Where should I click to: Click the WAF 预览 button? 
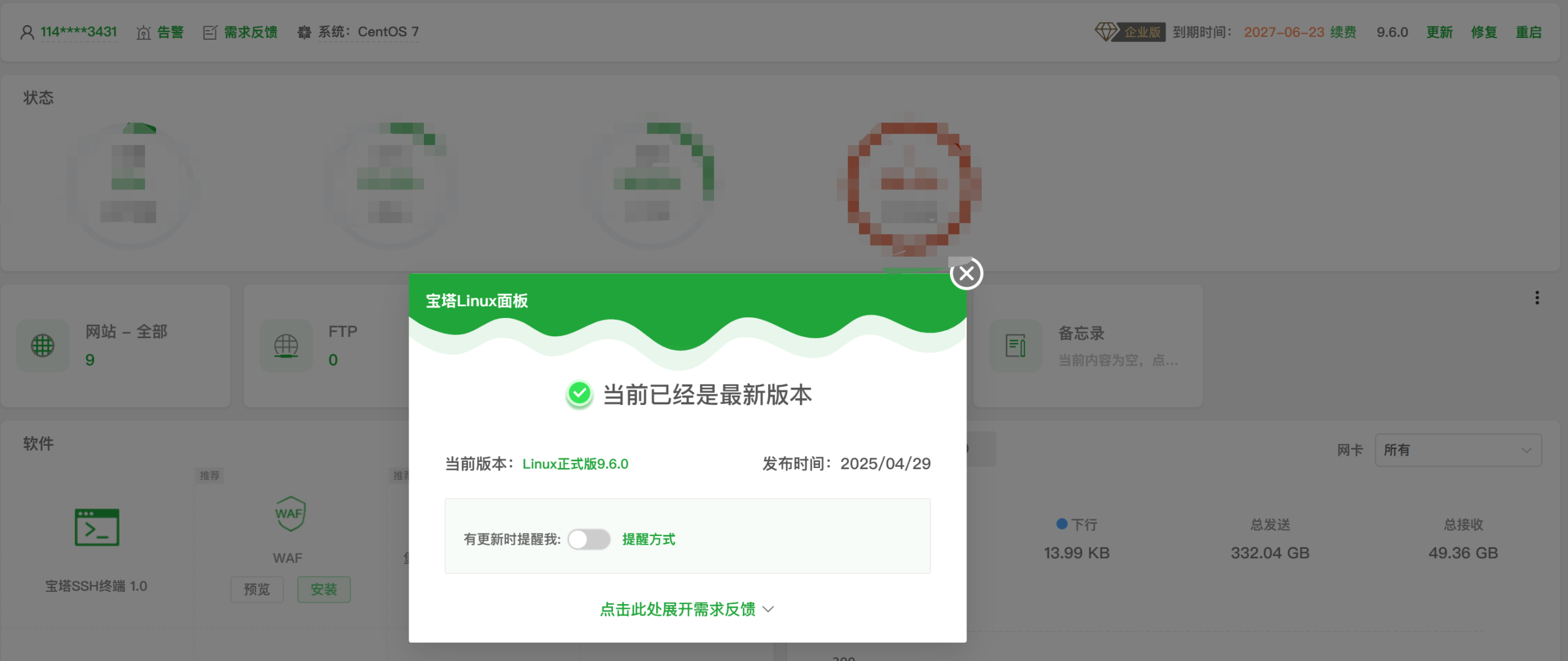pos(257,589)
